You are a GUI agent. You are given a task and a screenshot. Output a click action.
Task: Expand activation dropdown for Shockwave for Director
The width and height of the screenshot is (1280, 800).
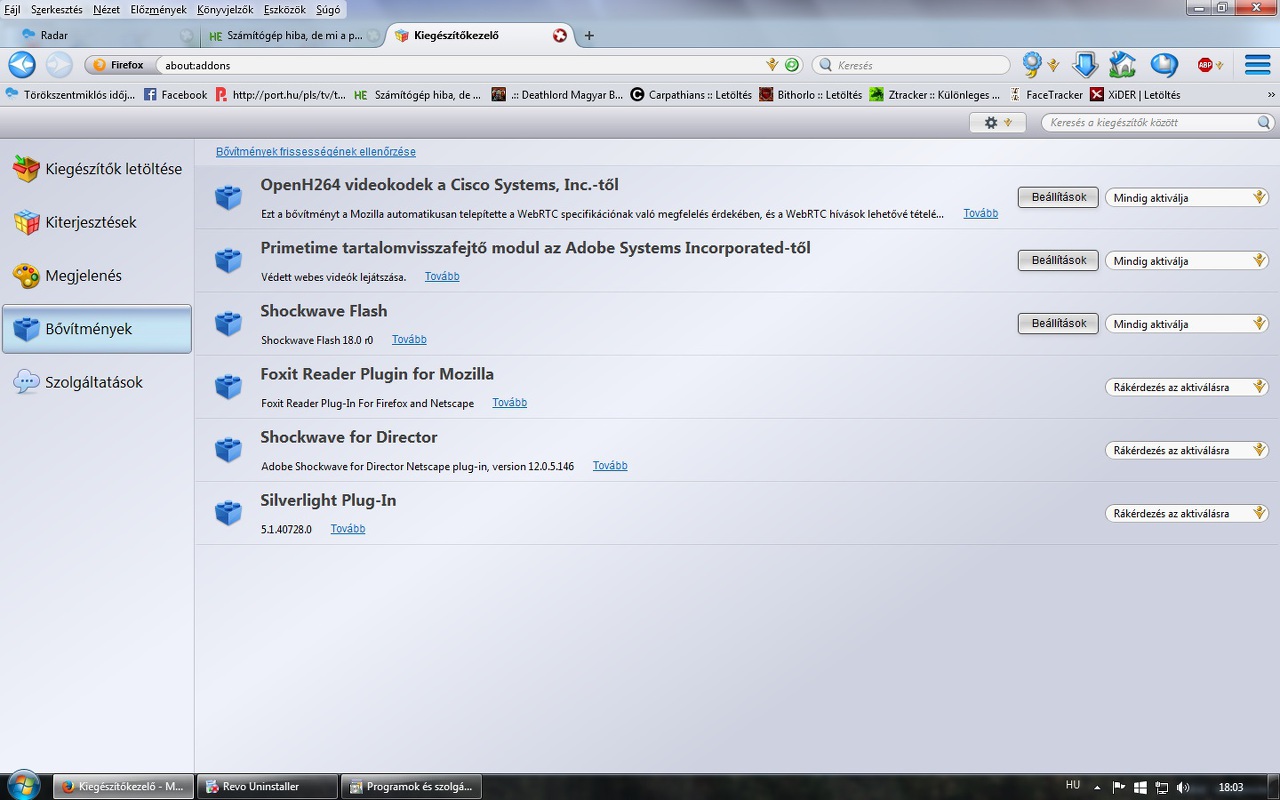[1187, 450]
